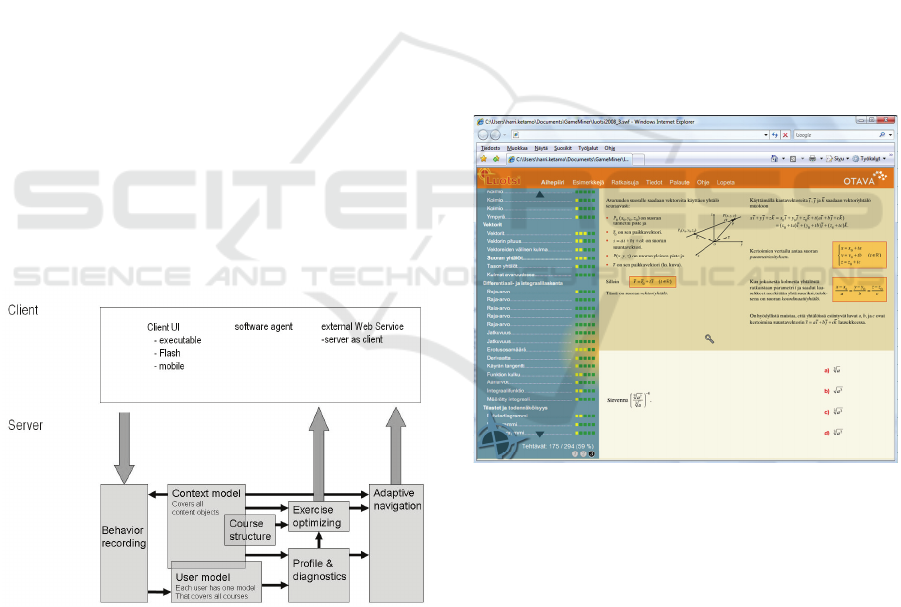
Task: Click the compass wheel icon in sidebar
Action: tap(498, 441)
